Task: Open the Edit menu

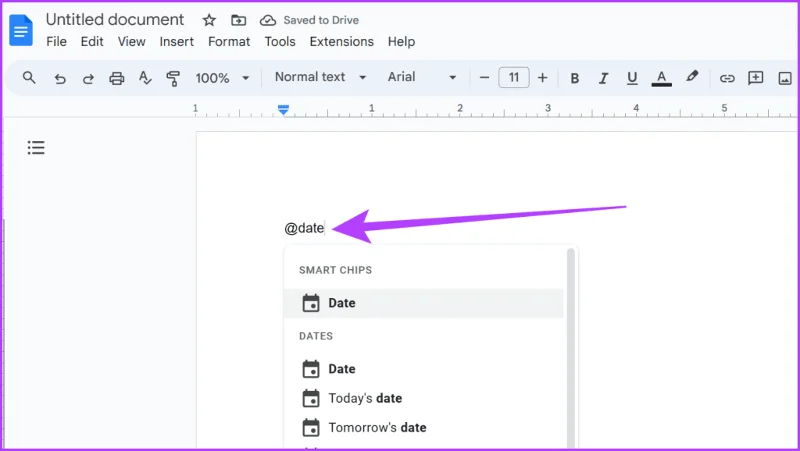Action: 92,41
